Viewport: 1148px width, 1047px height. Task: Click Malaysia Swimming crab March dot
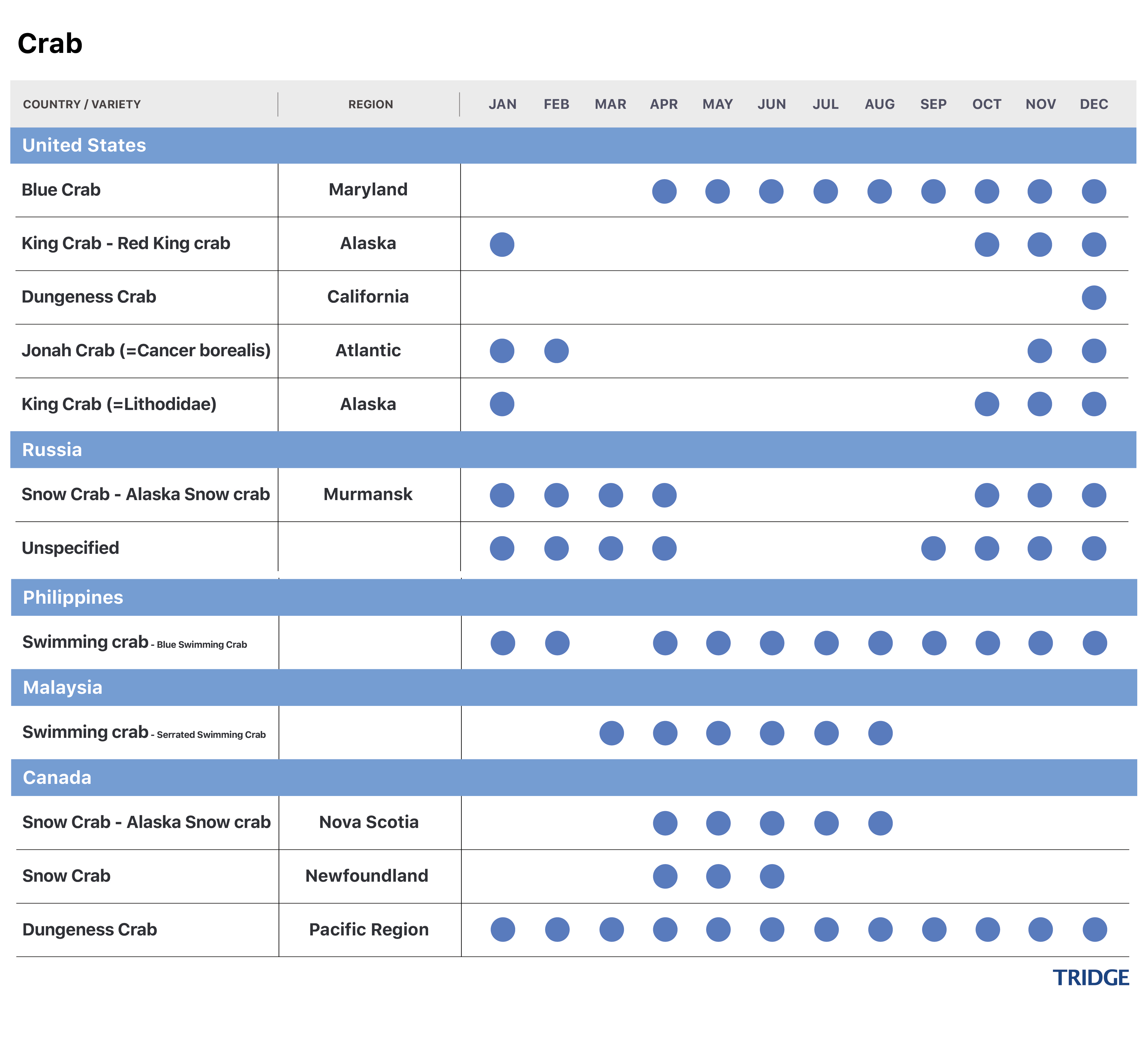[x=611, y=733]
